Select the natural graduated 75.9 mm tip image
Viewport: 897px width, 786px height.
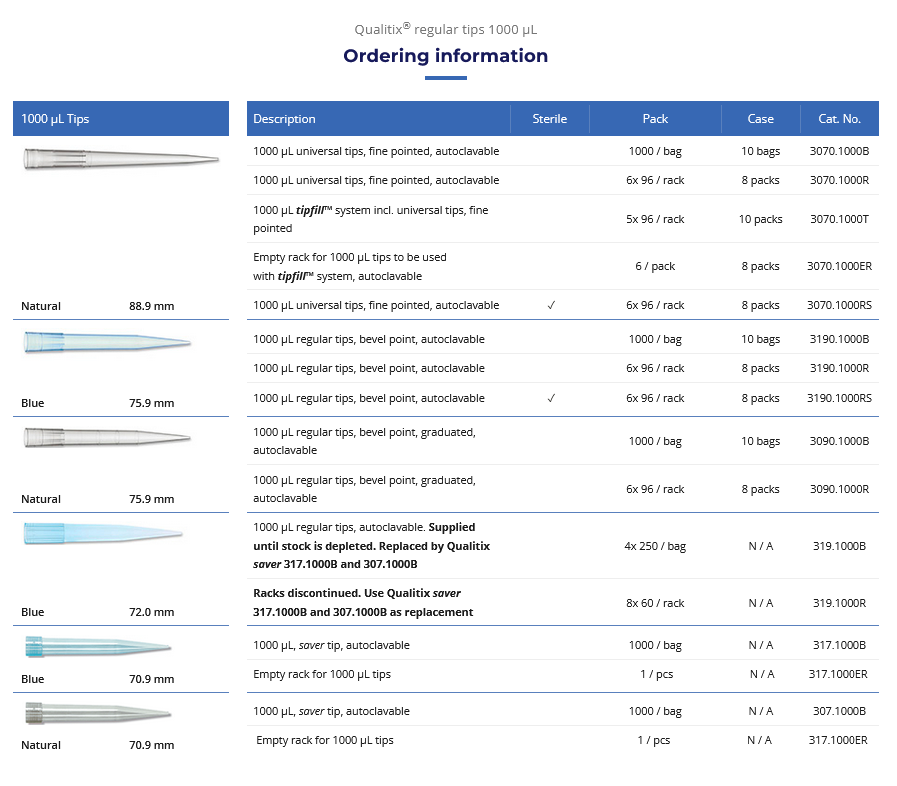[x=107, y=437]
